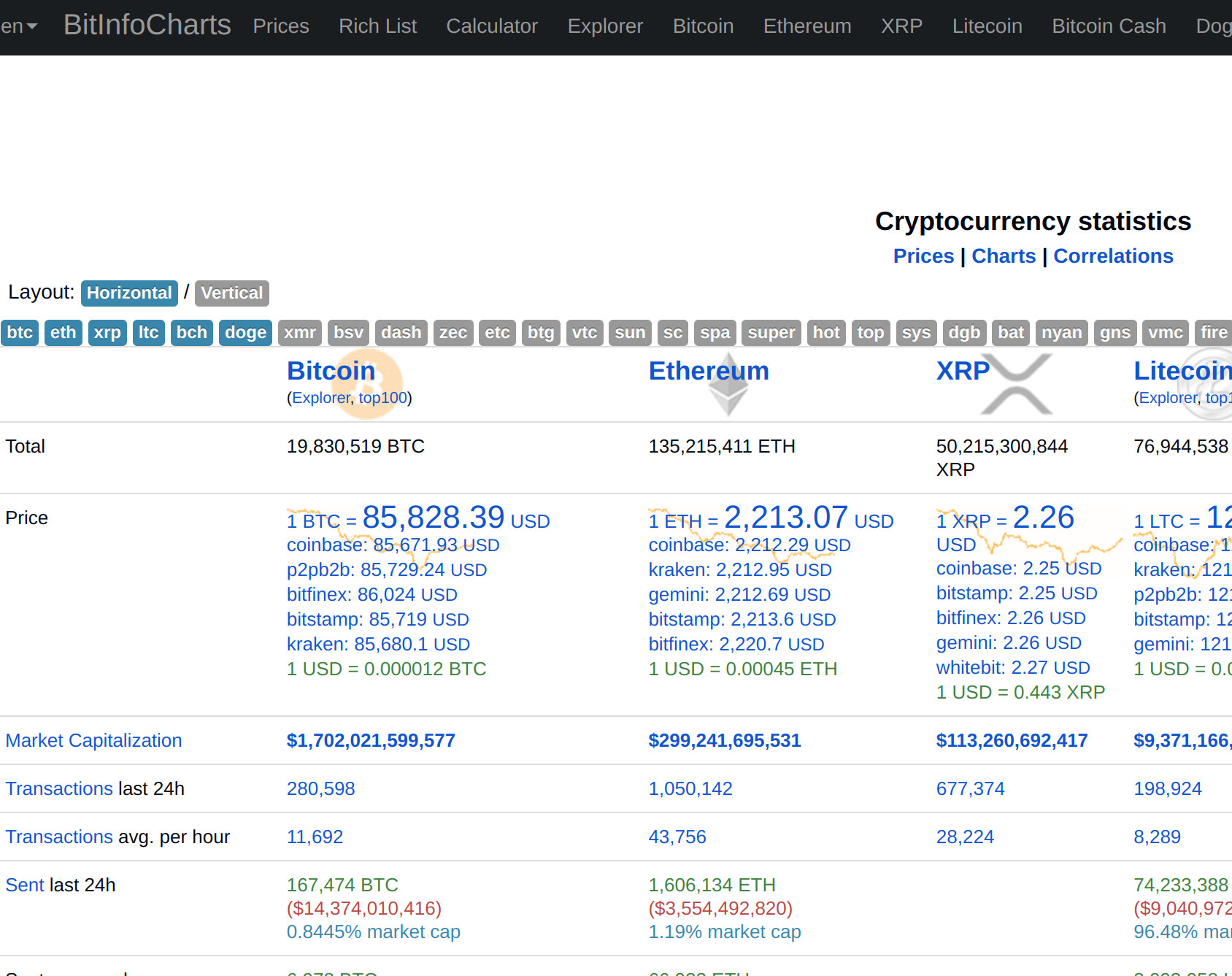
Task: Open the Bitcoin top100 link
Action: [382, 398]
